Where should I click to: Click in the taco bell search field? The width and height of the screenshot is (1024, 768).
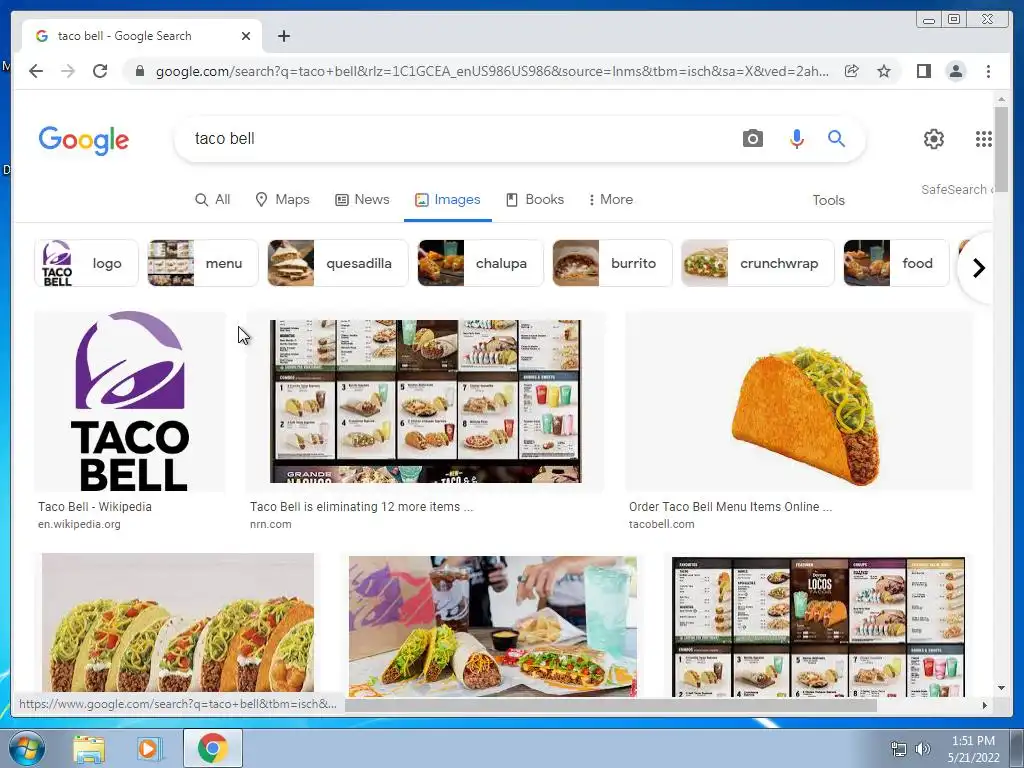pos(457,138)
